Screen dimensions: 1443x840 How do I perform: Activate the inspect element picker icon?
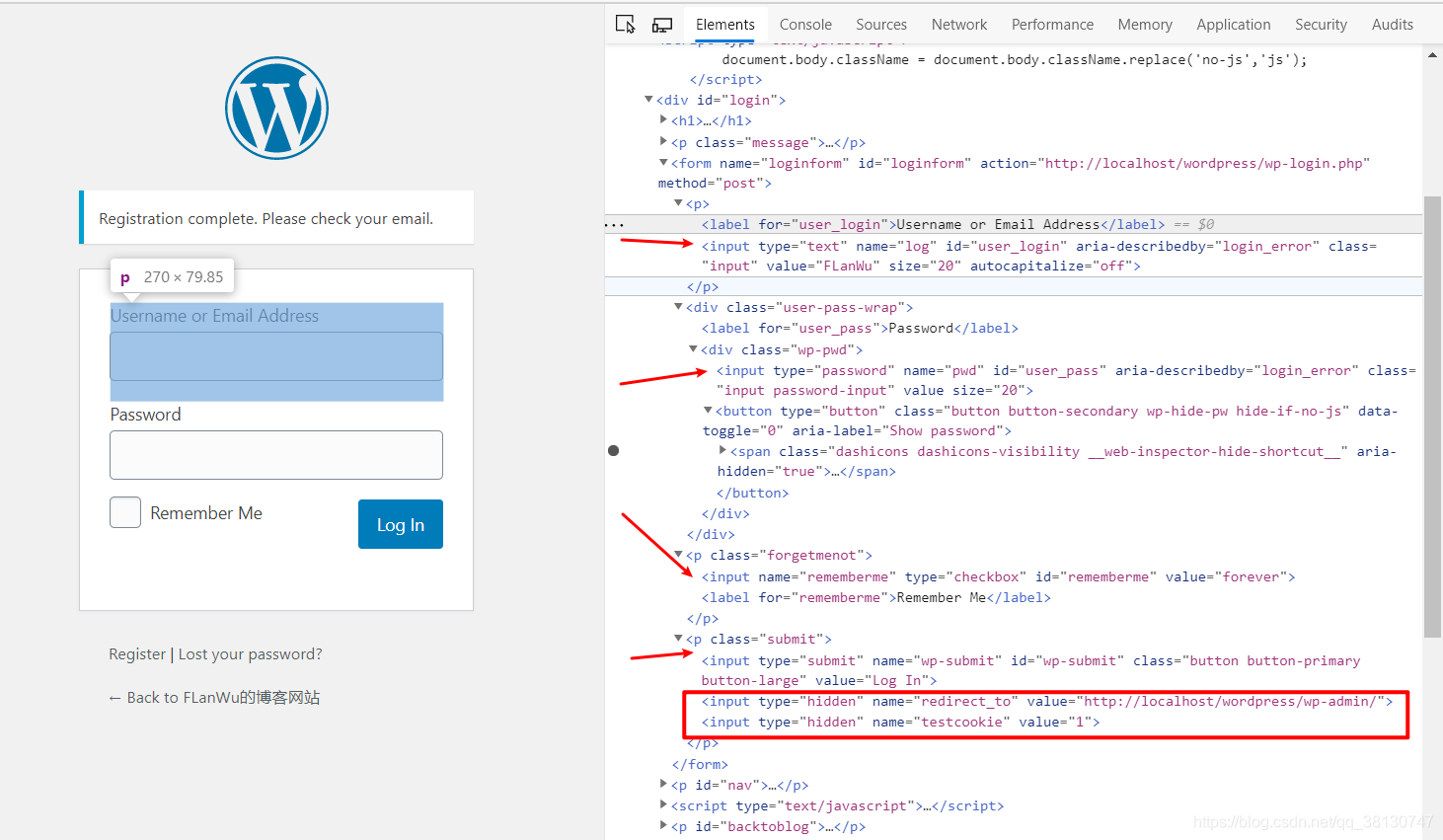[625, 24]
